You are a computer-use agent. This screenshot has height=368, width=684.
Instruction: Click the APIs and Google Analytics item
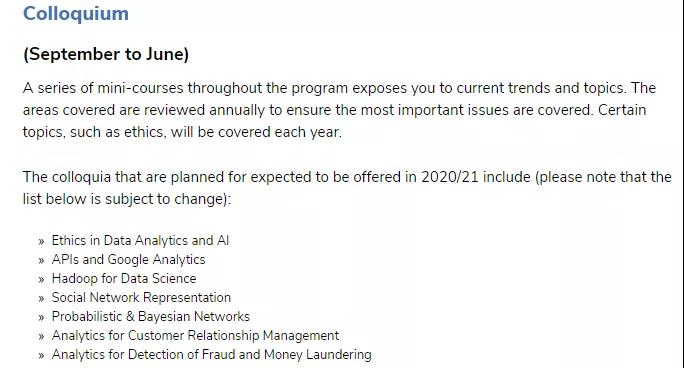coord(128,259)
